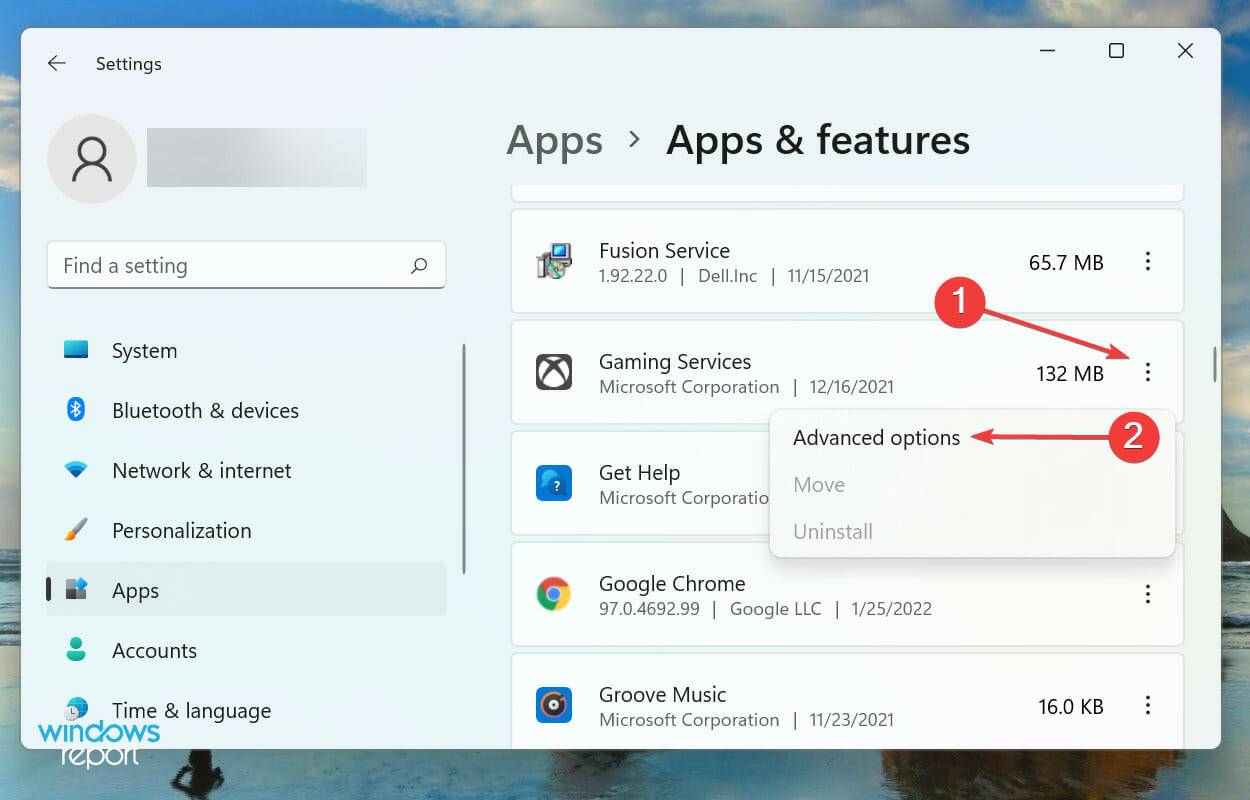1250x800 pixels.
Task: Click the Accounts sidebar icon
Action: [75, 650]
